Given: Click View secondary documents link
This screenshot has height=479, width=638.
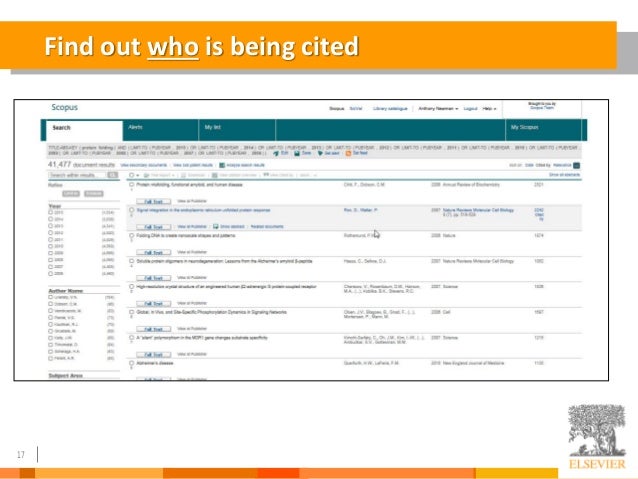Looking at the screenshot, I should 144,165.
